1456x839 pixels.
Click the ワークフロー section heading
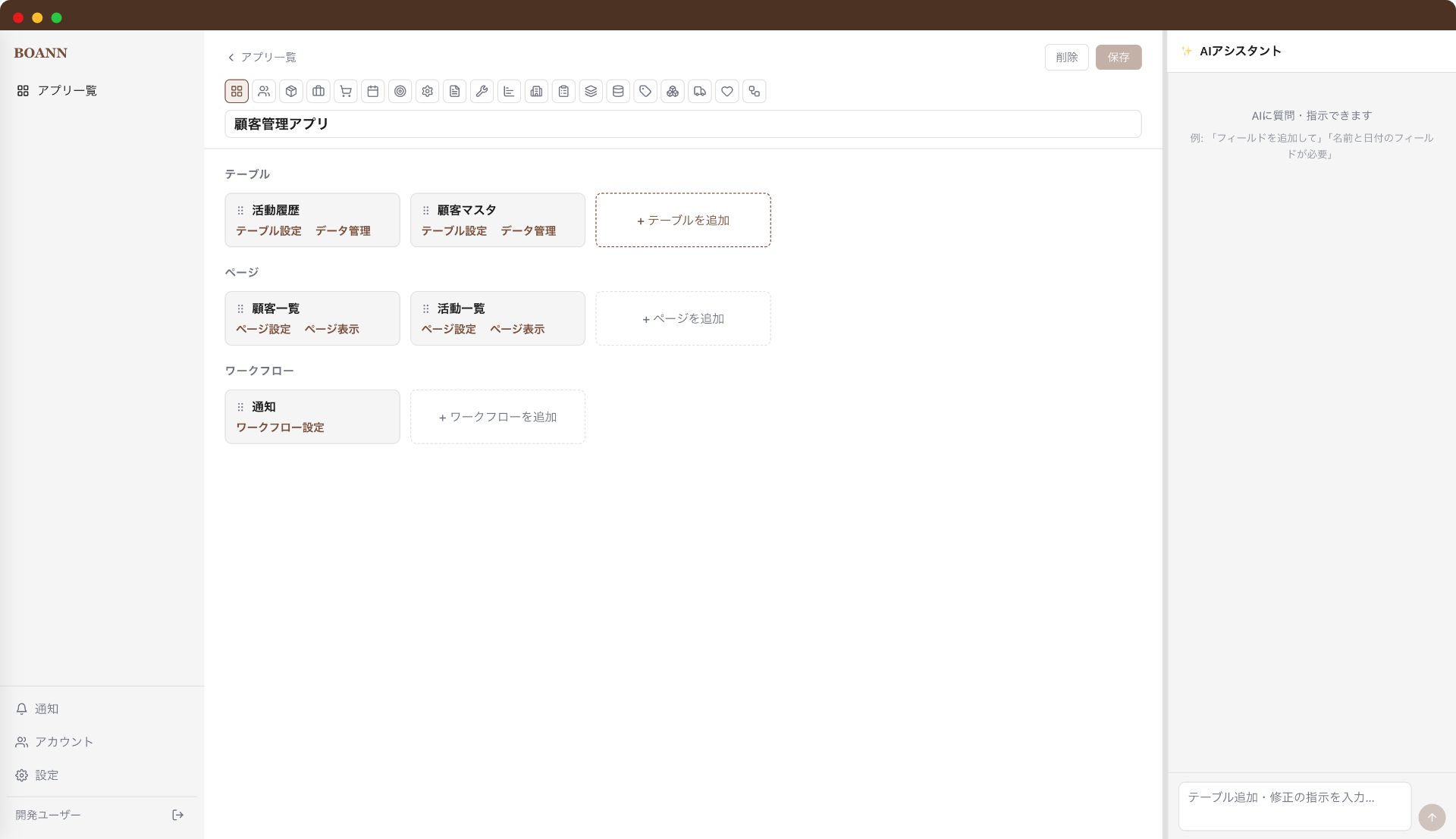[259, 371]
